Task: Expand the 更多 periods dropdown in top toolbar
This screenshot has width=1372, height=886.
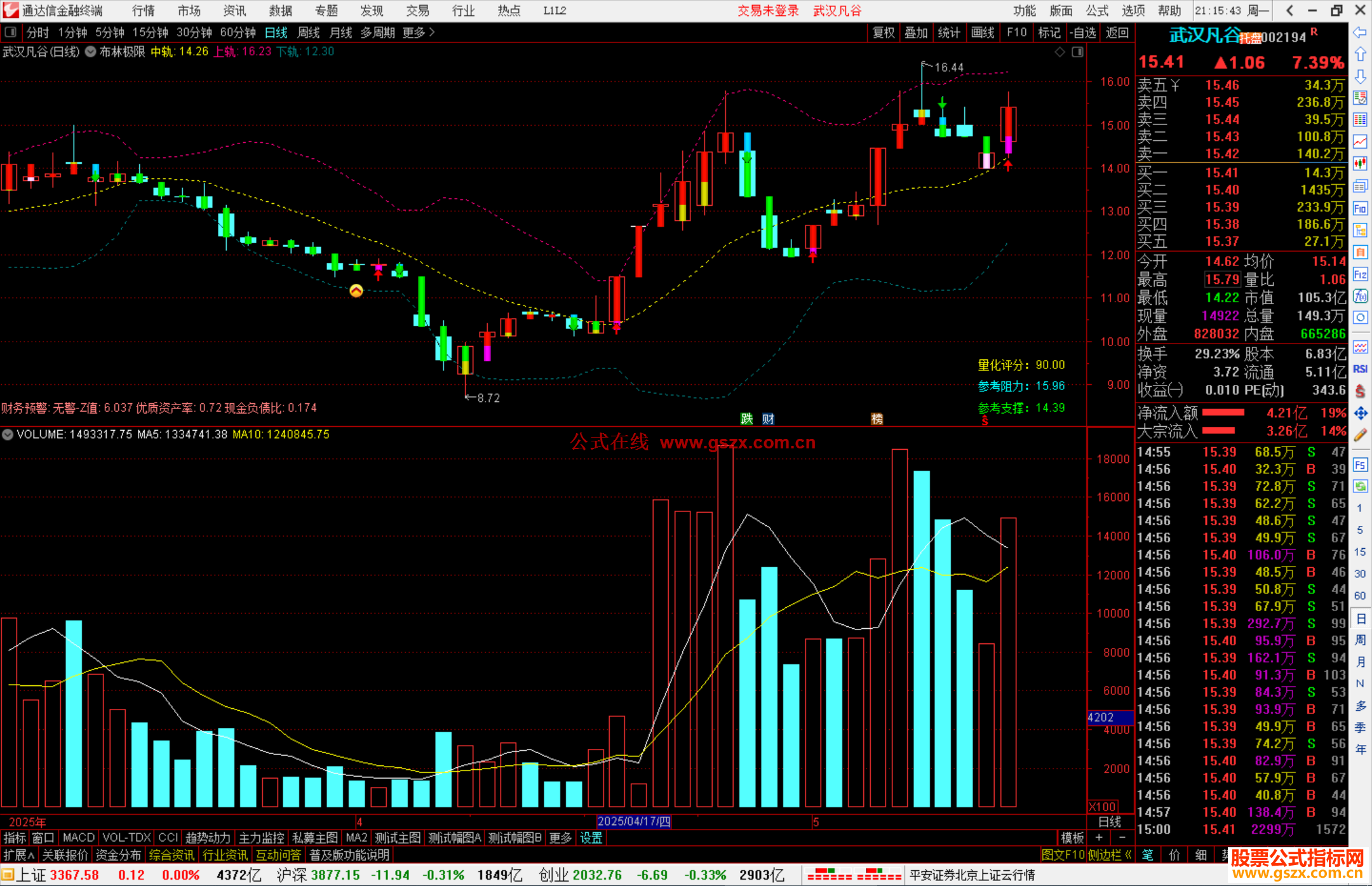Action: (419, 32)
